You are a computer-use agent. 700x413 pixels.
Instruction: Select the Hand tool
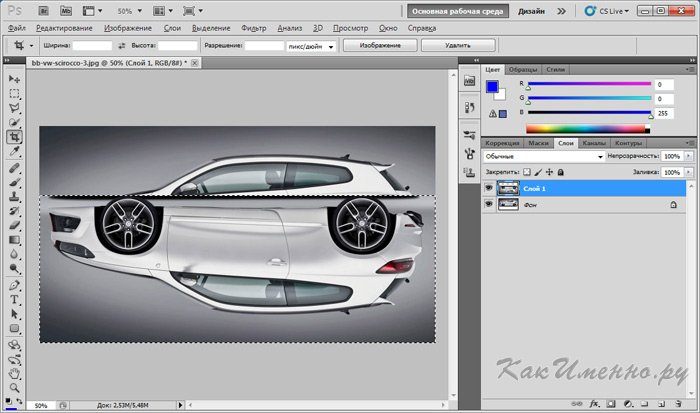click(x=14, y=374)
